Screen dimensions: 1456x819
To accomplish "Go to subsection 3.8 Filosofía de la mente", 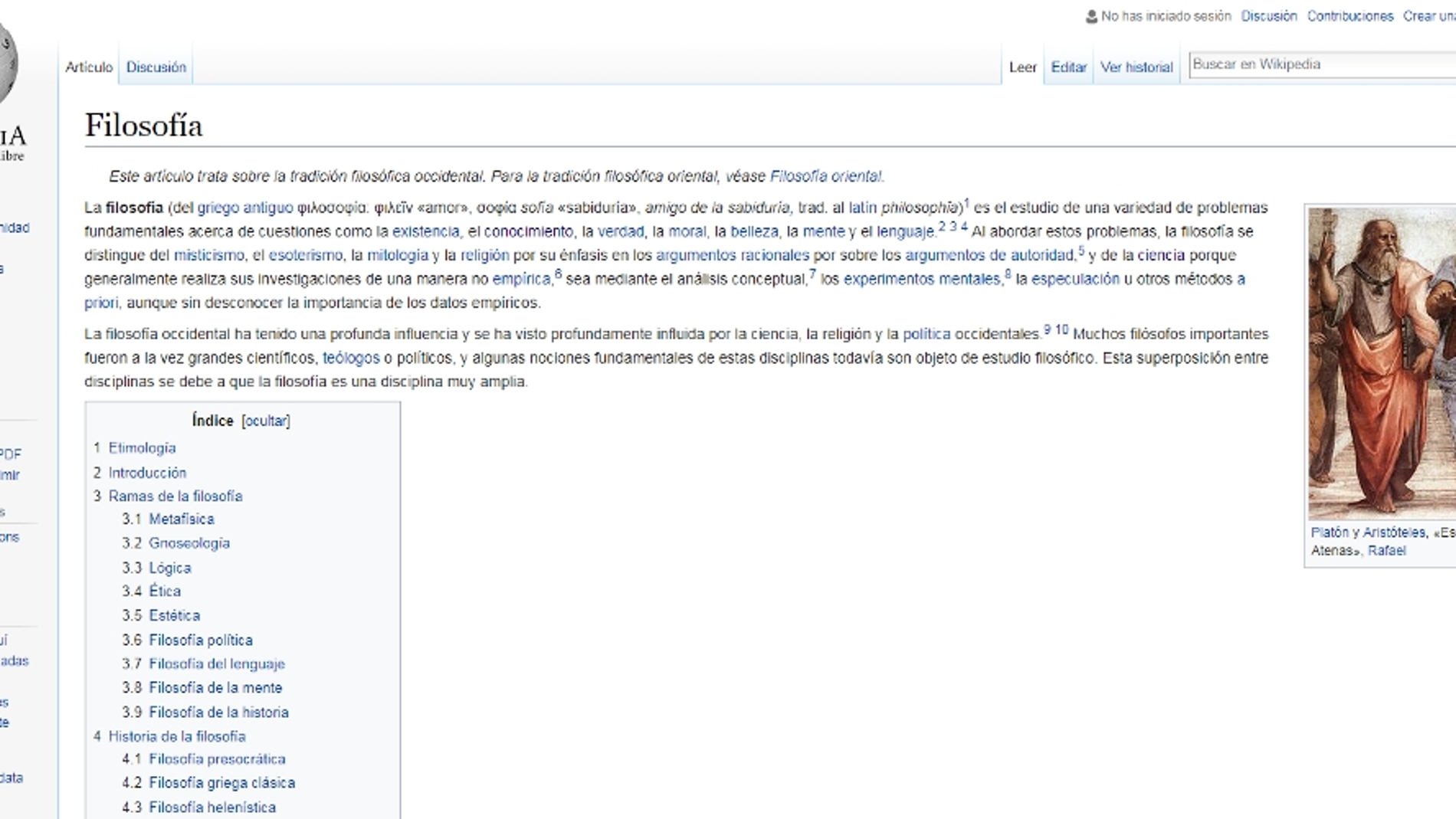I will pyautogui.click(x=202, y=688).
